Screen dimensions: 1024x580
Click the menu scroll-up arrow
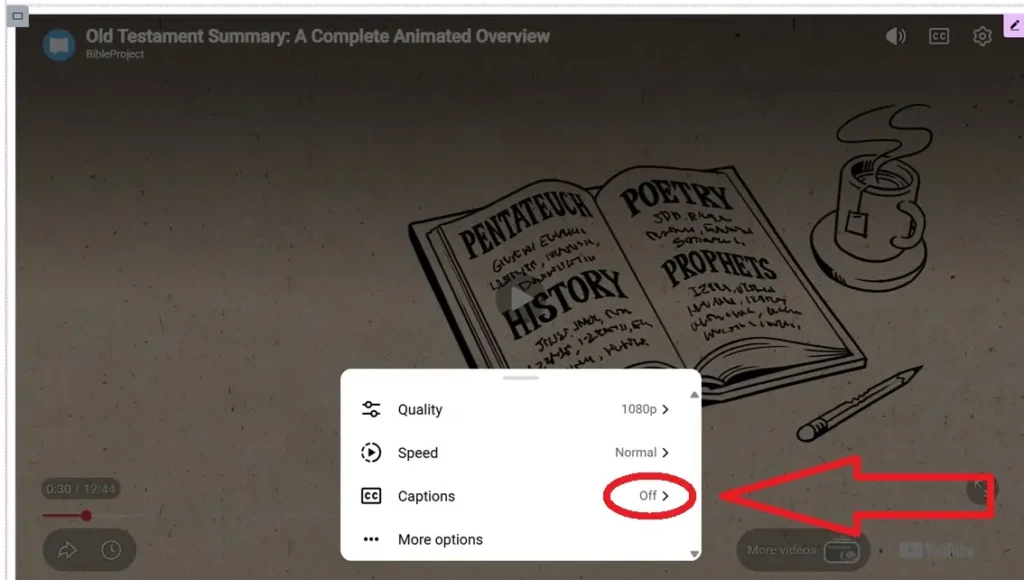click(x=694, y=395)
